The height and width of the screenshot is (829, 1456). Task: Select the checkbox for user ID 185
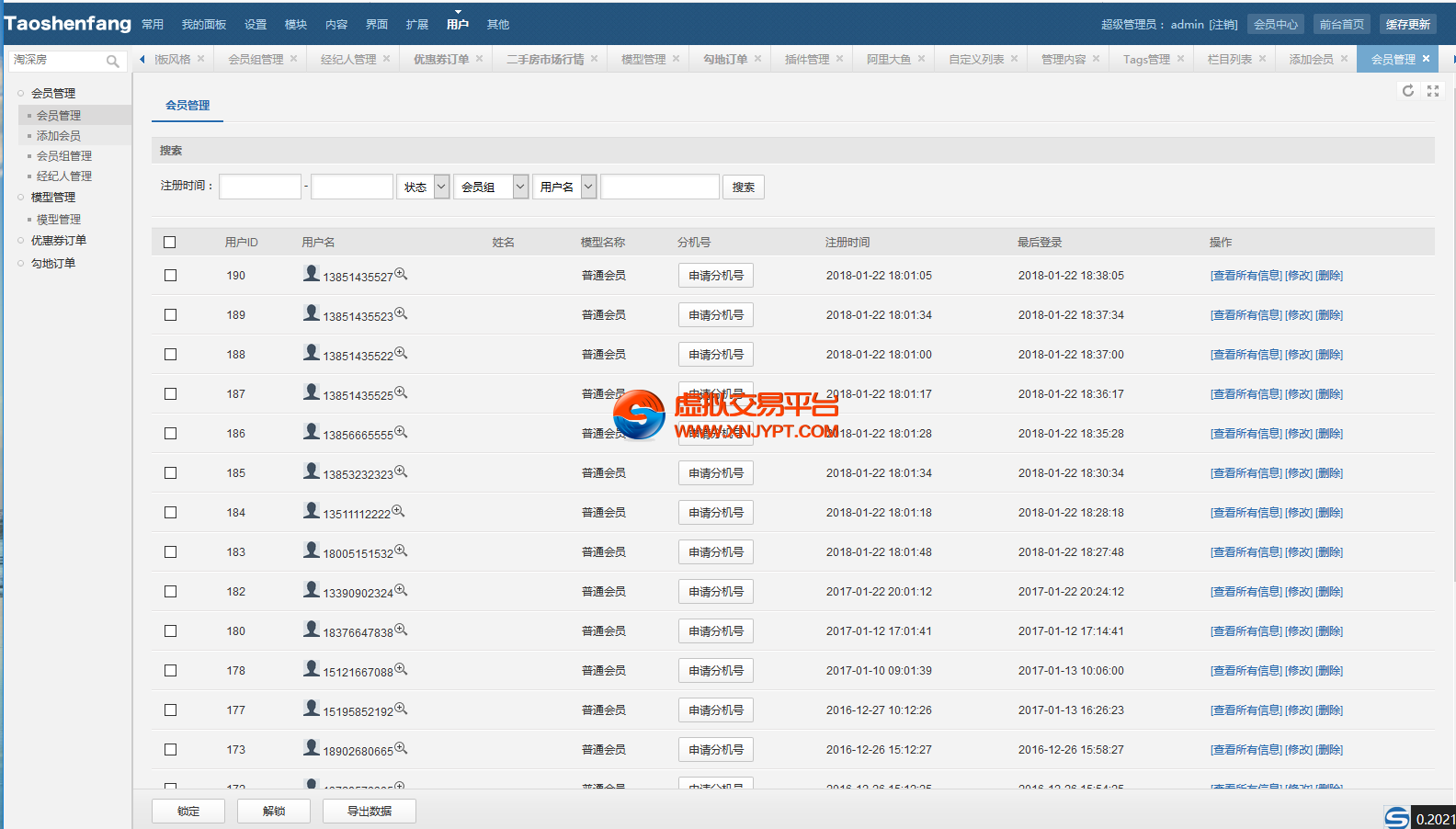click(170, 473)
